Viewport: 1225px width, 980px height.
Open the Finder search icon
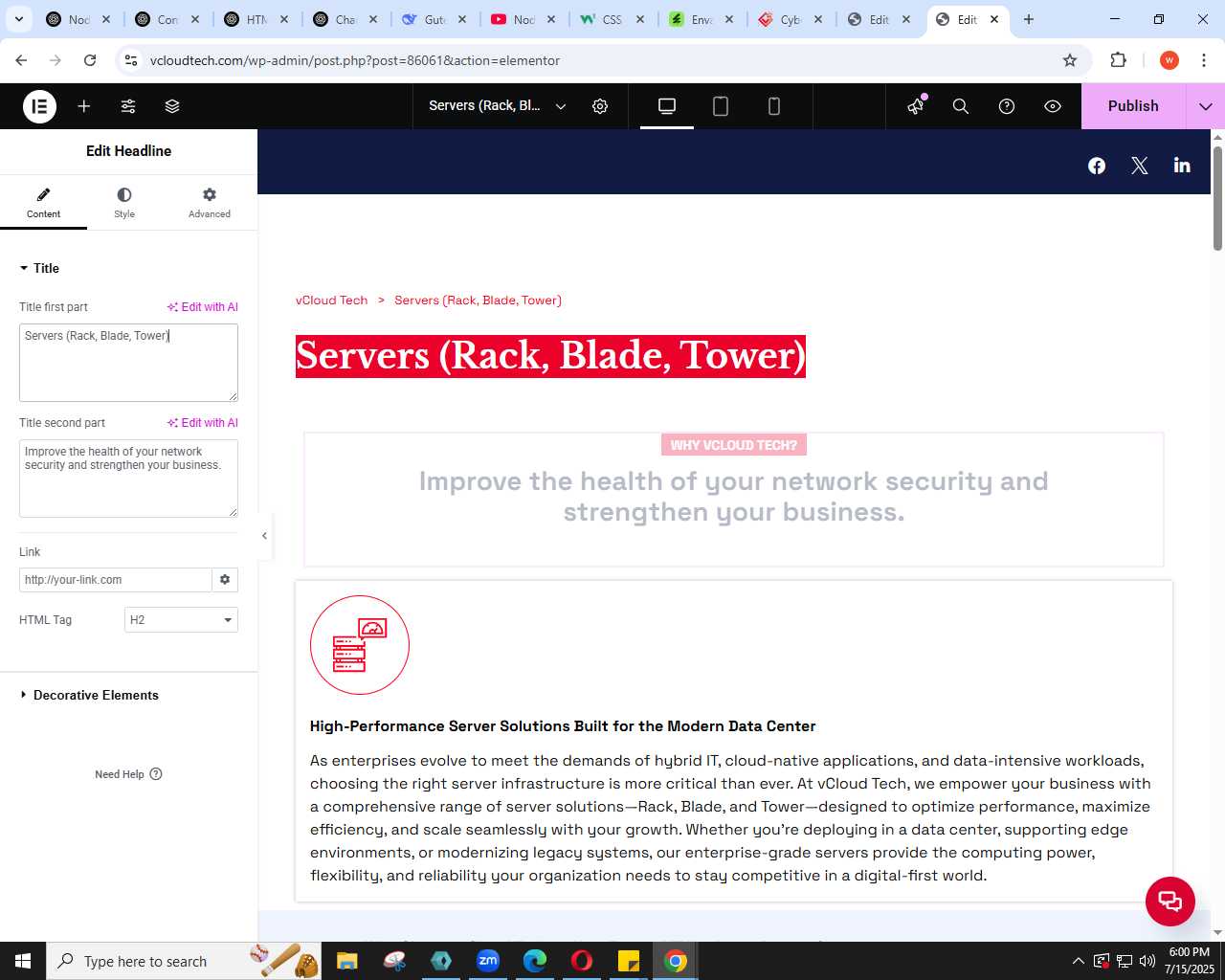click(961, 106)
